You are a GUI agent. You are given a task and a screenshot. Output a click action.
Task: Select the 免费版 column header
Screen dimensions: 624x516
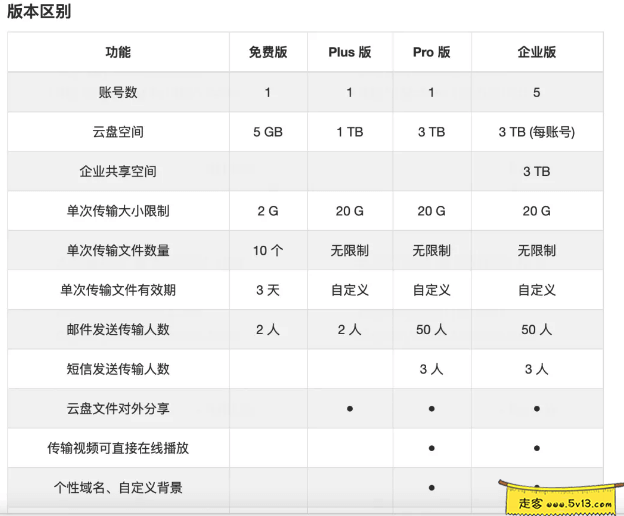268,52
